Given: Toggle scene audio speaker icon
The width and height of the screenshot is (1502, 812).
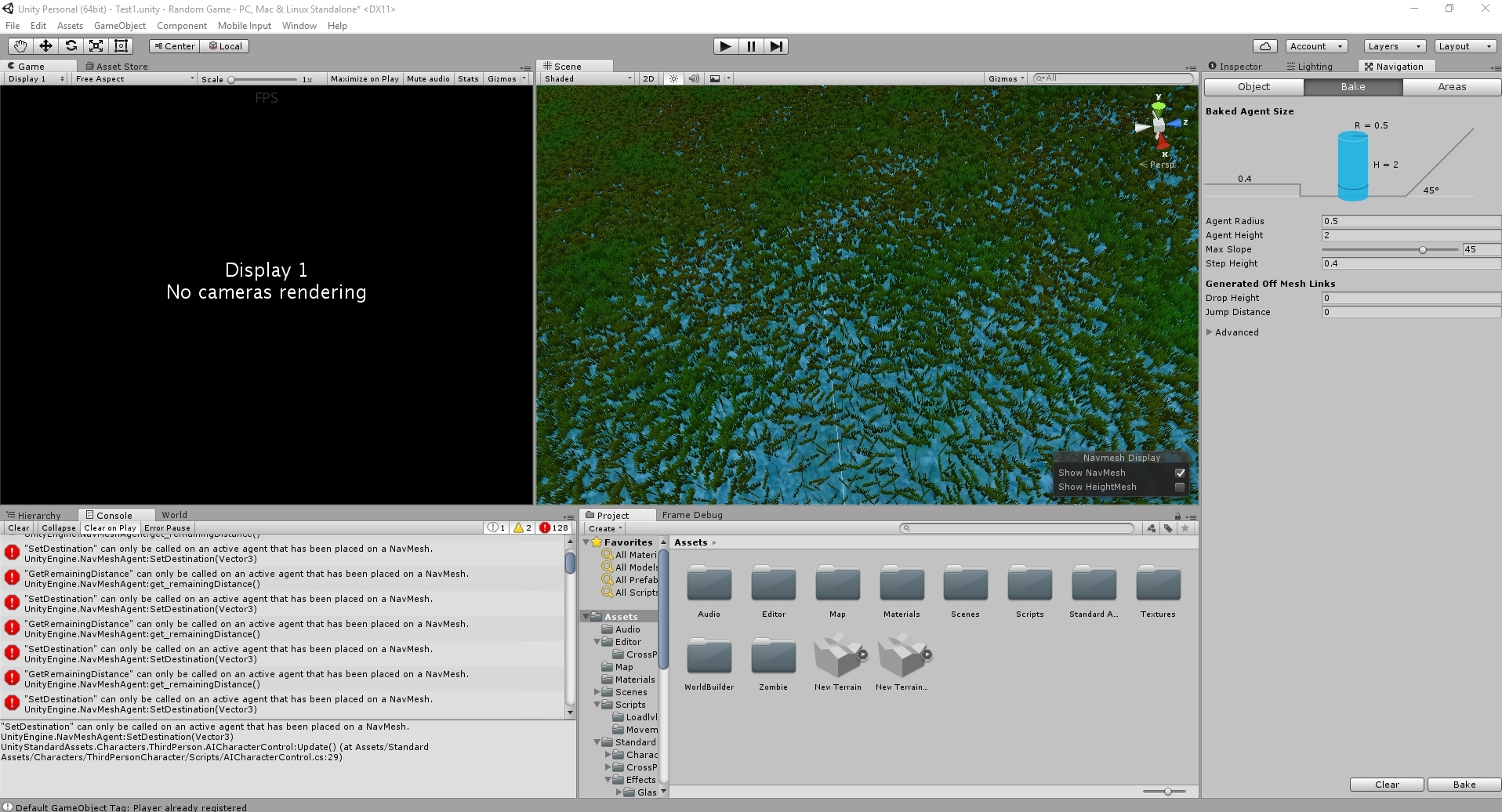Looking at the screenshot, I should coord(694,78).
